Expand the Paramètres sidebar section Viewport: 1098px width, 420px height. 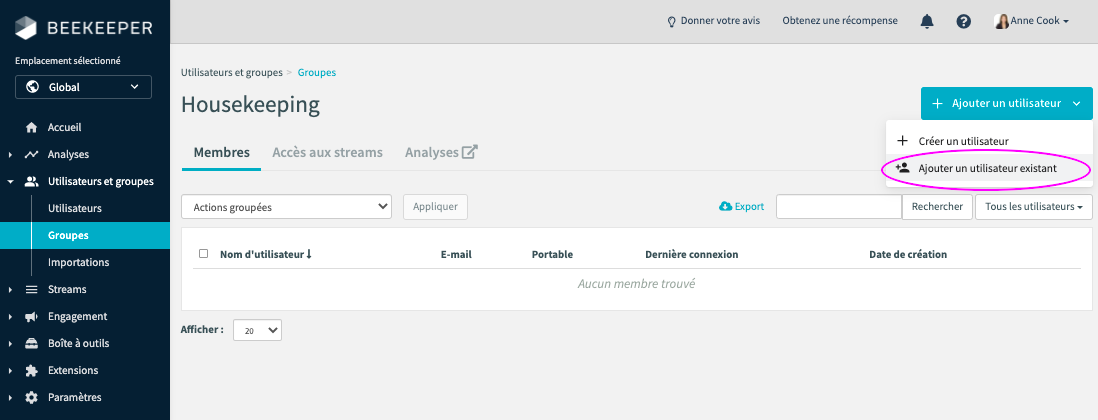click(10, 398)
